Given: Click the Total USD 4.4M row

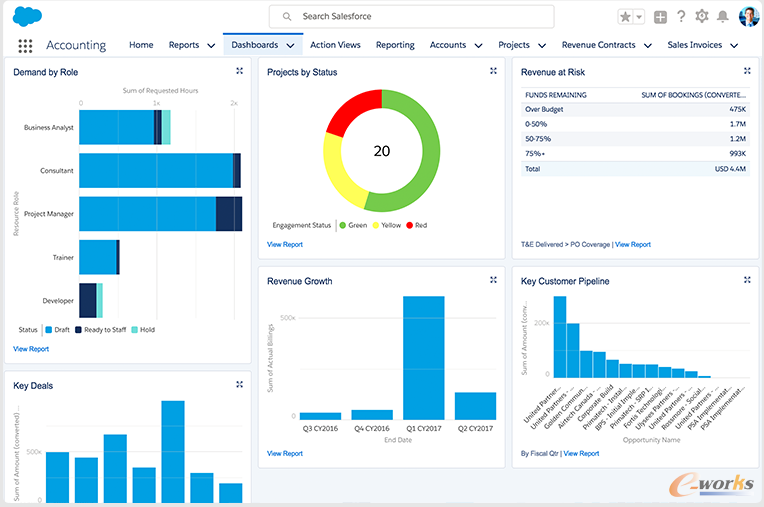Looking at the screenshot, I should (x=635, y=169).
